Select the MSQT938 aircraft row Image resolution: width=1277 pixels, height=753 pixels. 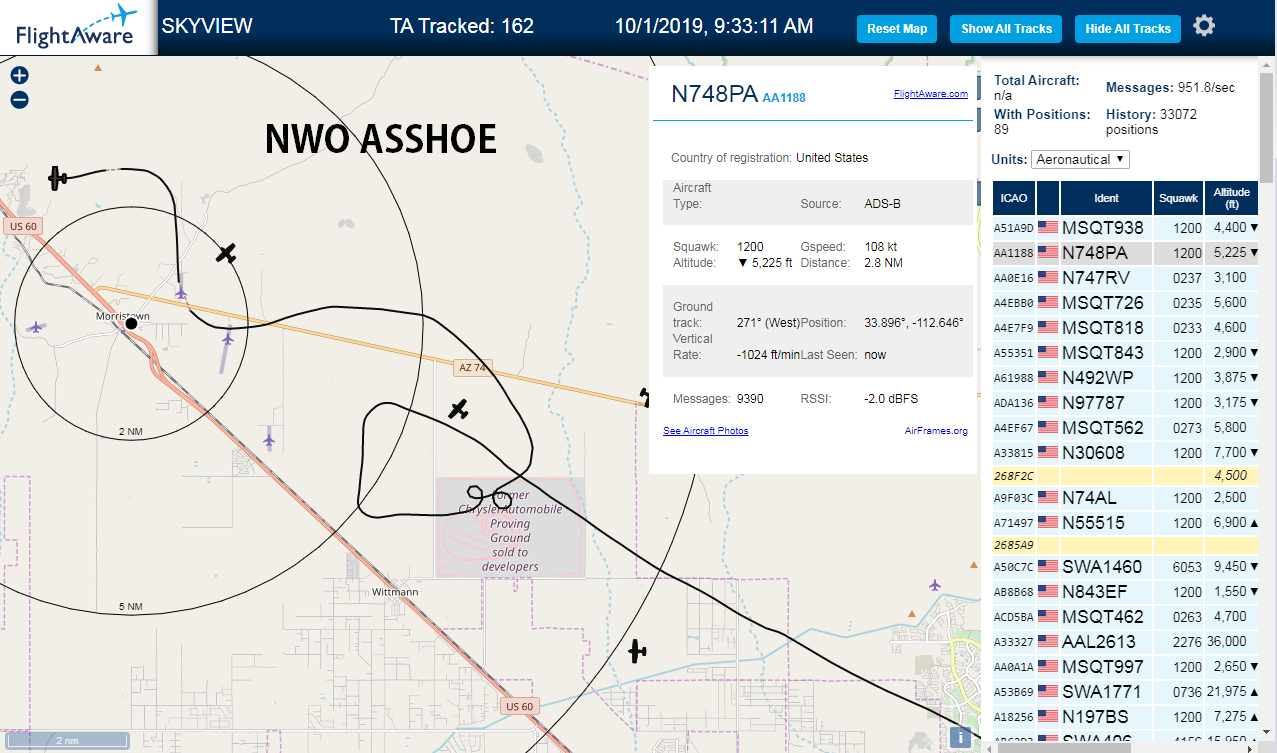click(x=1126, y=227)
